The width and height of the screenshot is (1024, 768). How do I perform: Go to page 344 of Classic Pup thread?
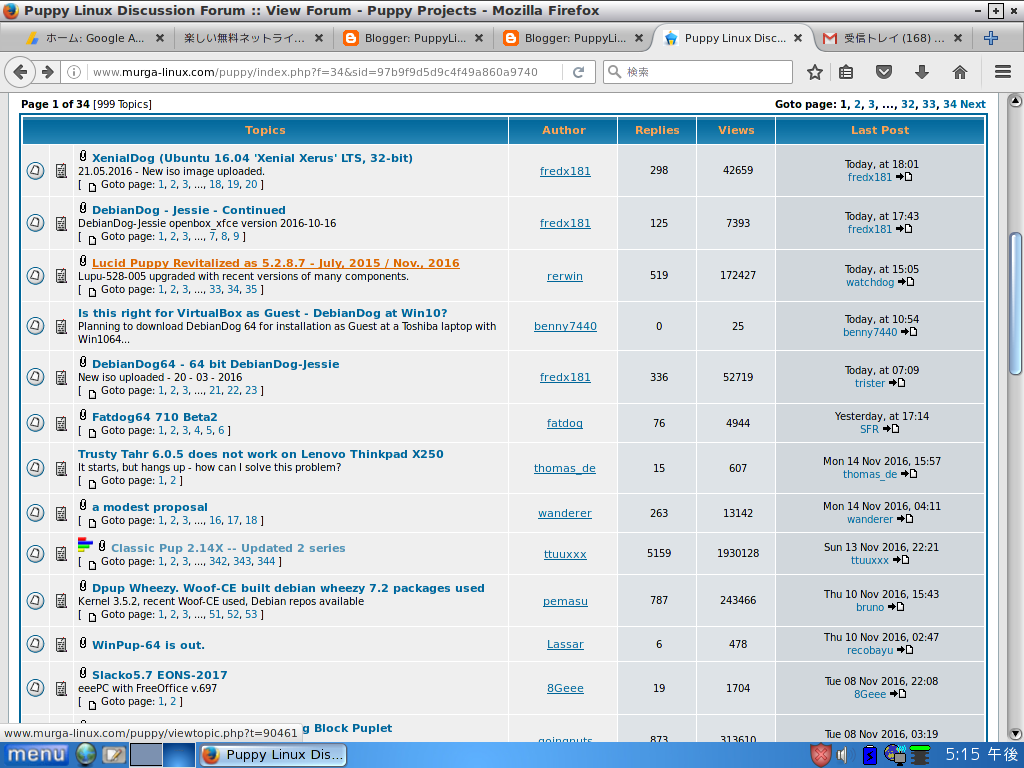point(266,562)
